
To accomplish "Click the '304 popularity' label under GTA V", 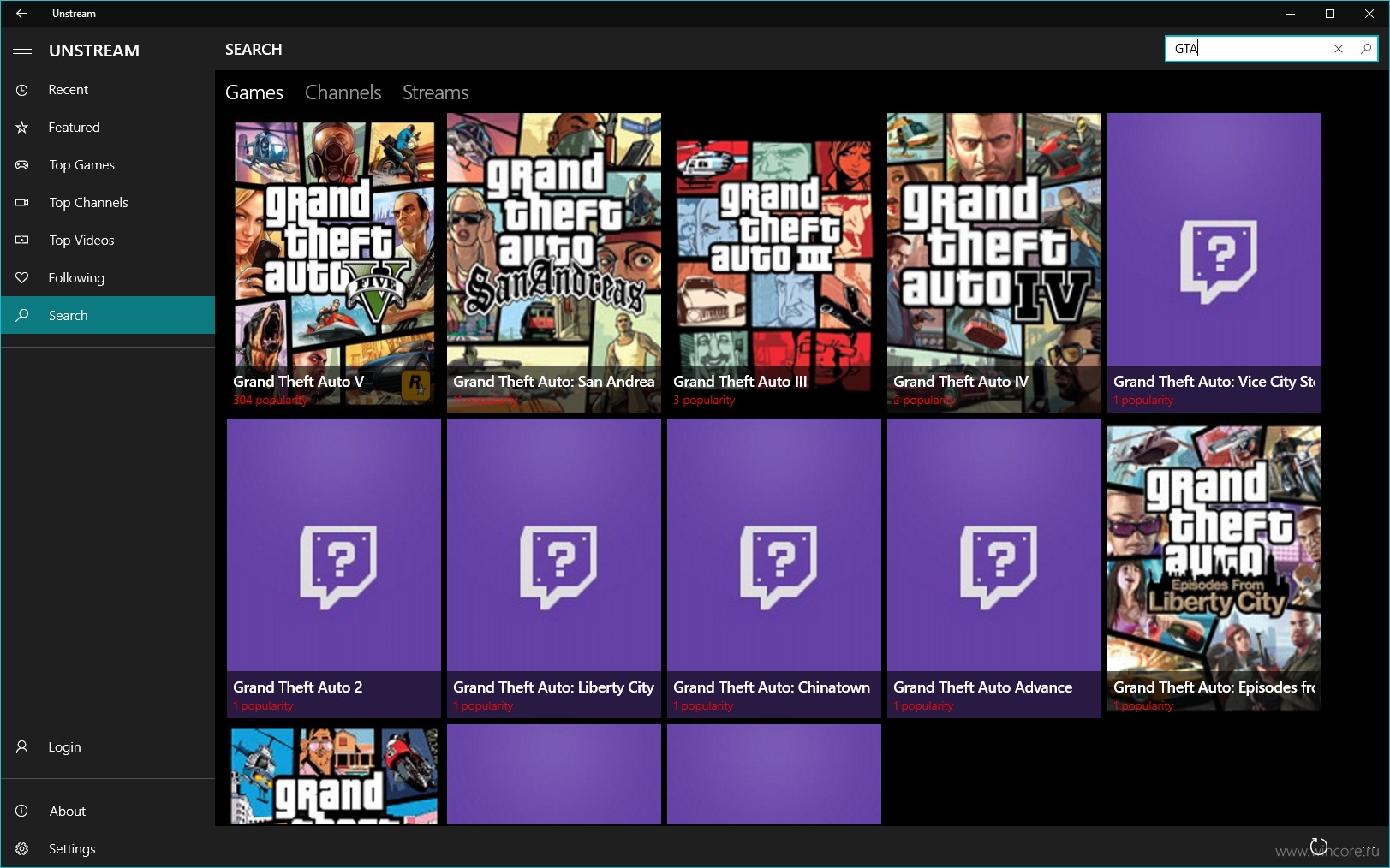I will click(x=270, y=401).
